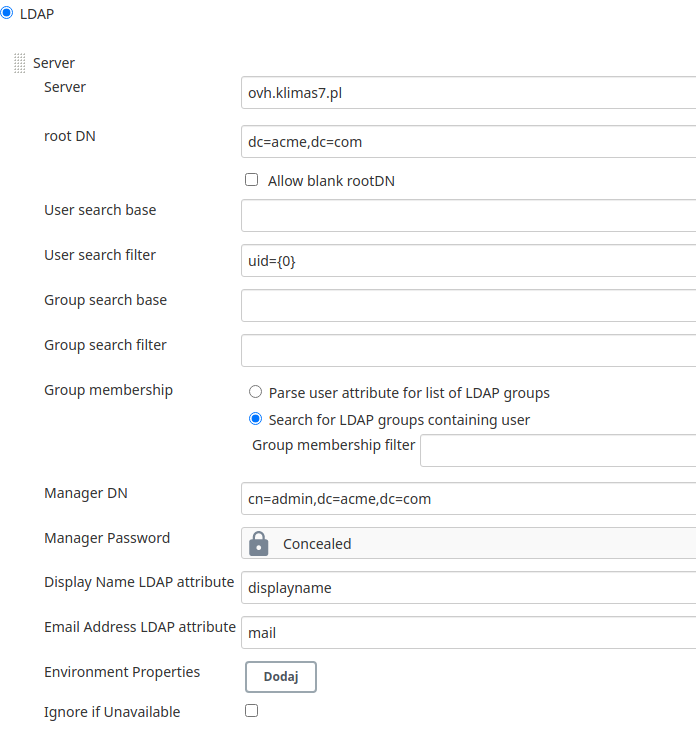696x733 pixels.
Task: Click the LDAP label text
Action: [37, 14]
